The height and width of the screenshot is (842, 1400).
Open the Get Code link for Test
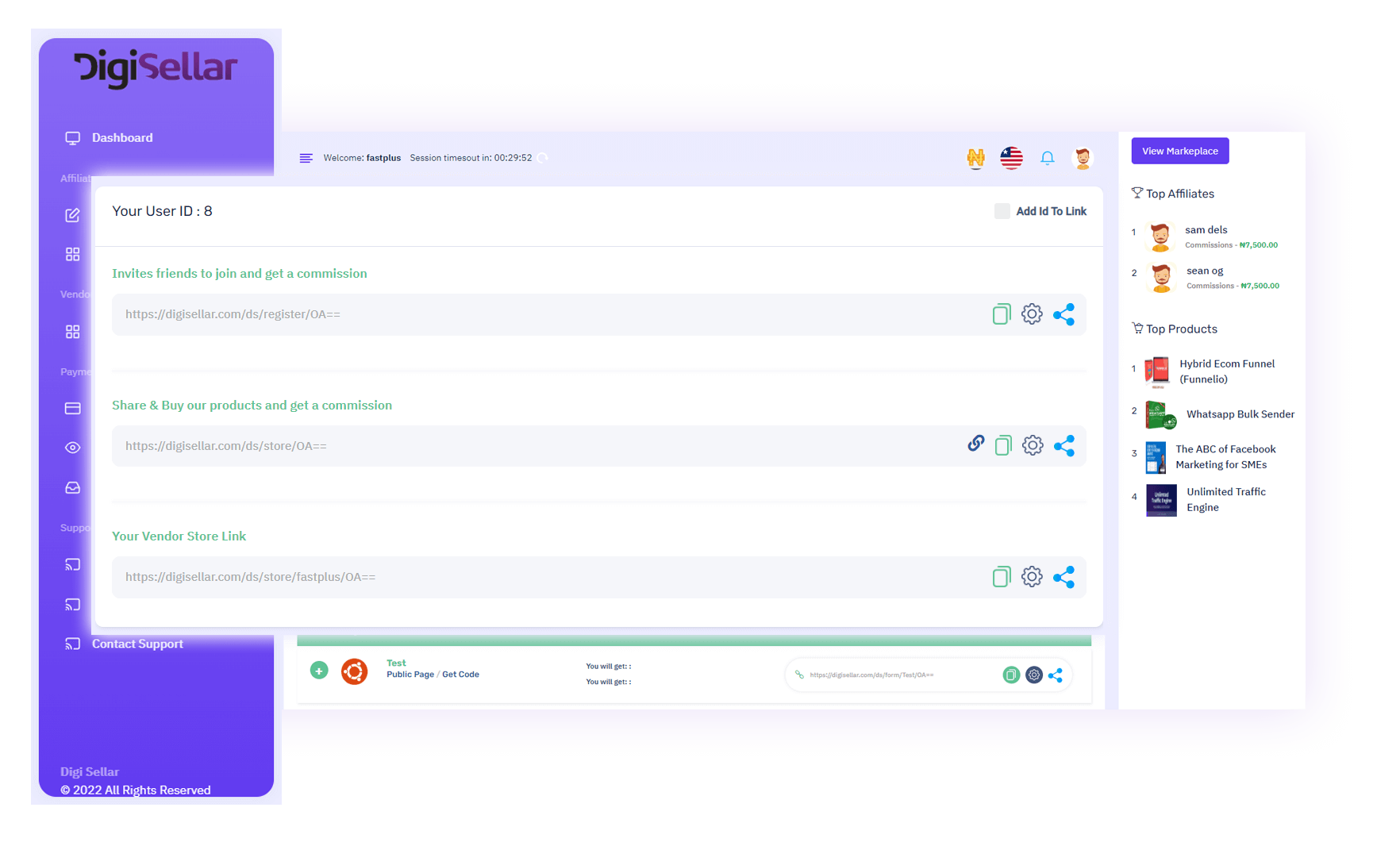[x=460, y=675]
